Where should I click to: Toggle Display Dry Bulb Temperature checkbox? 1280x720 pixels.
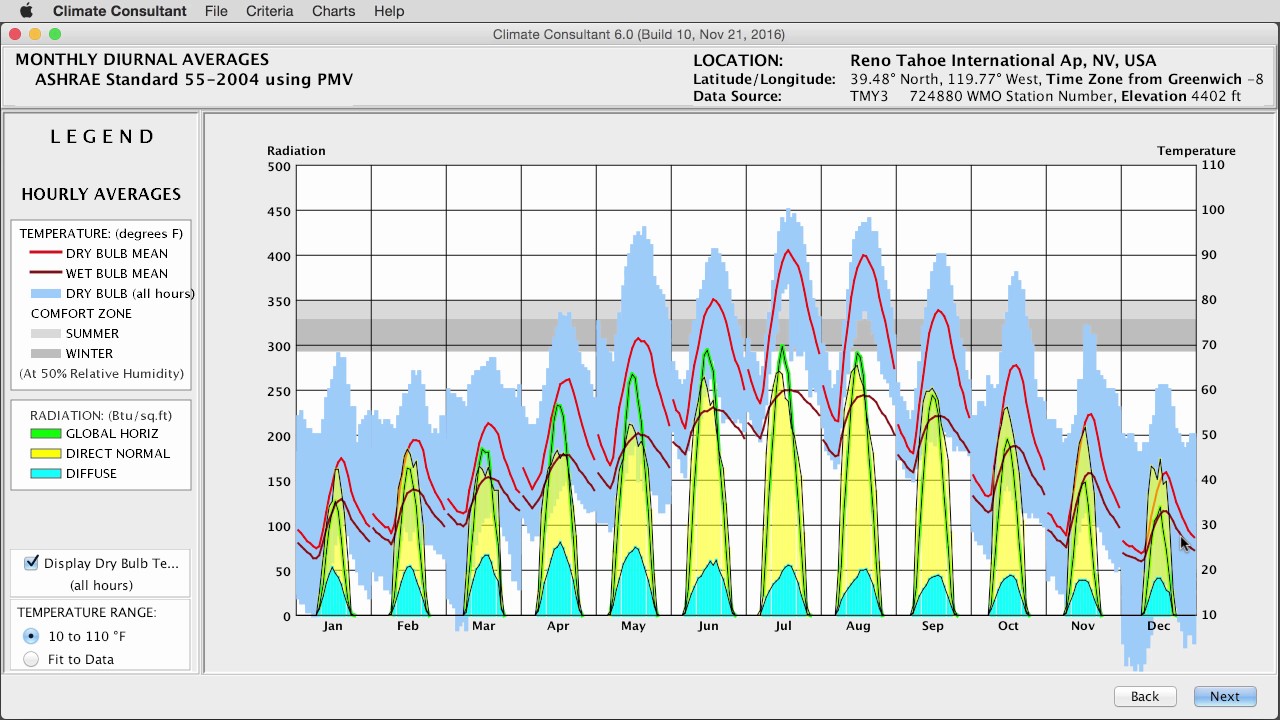tap(31, 563)
